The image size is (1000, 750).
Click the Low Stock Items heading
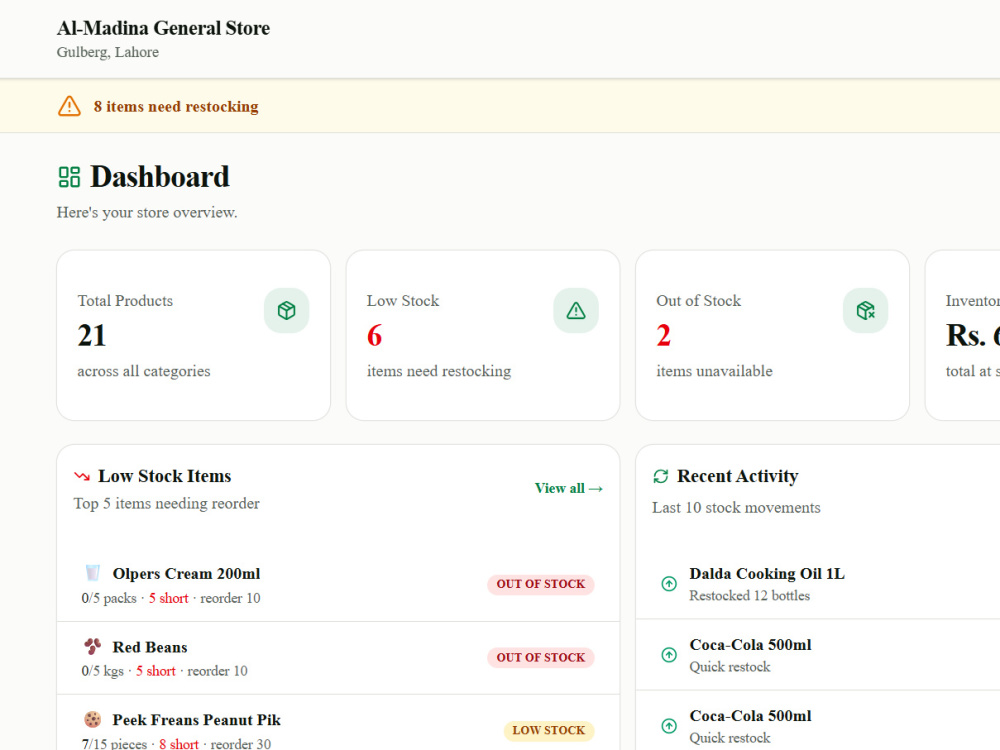(165, 476)
